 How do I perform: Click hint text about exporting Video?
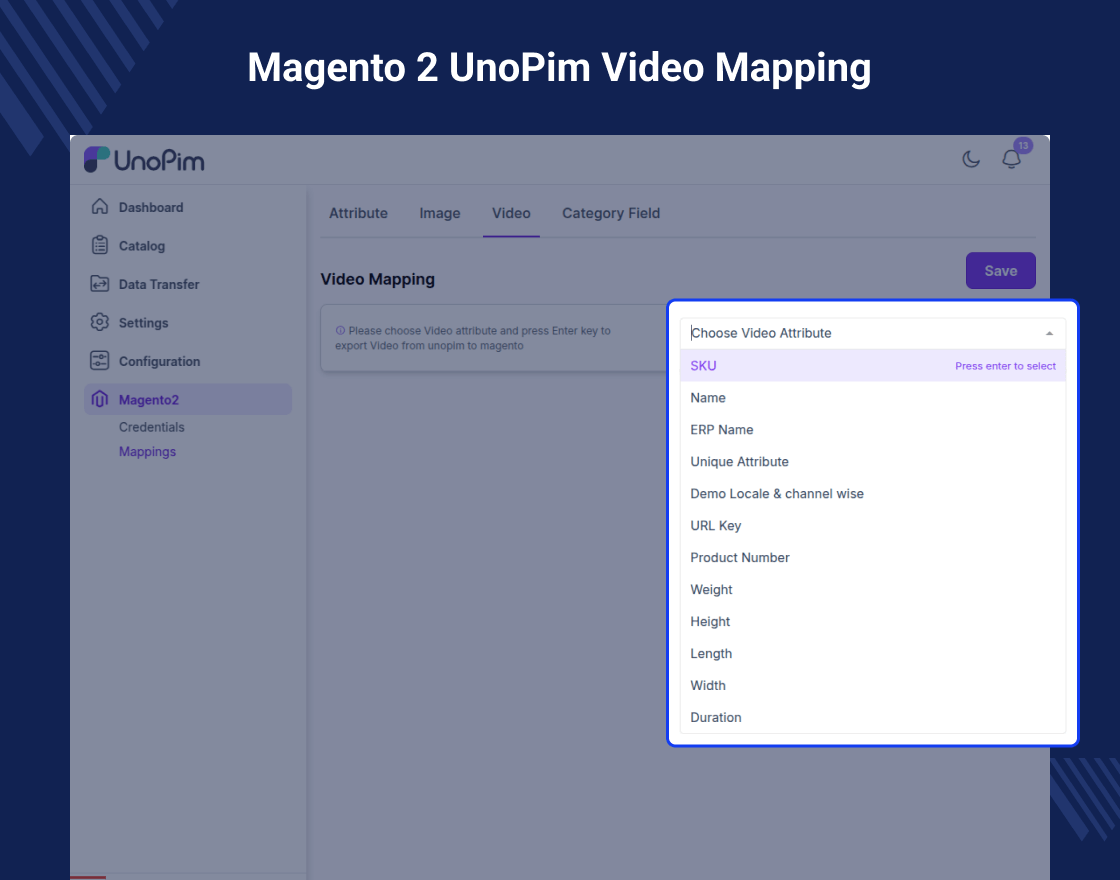pos(473,338)
